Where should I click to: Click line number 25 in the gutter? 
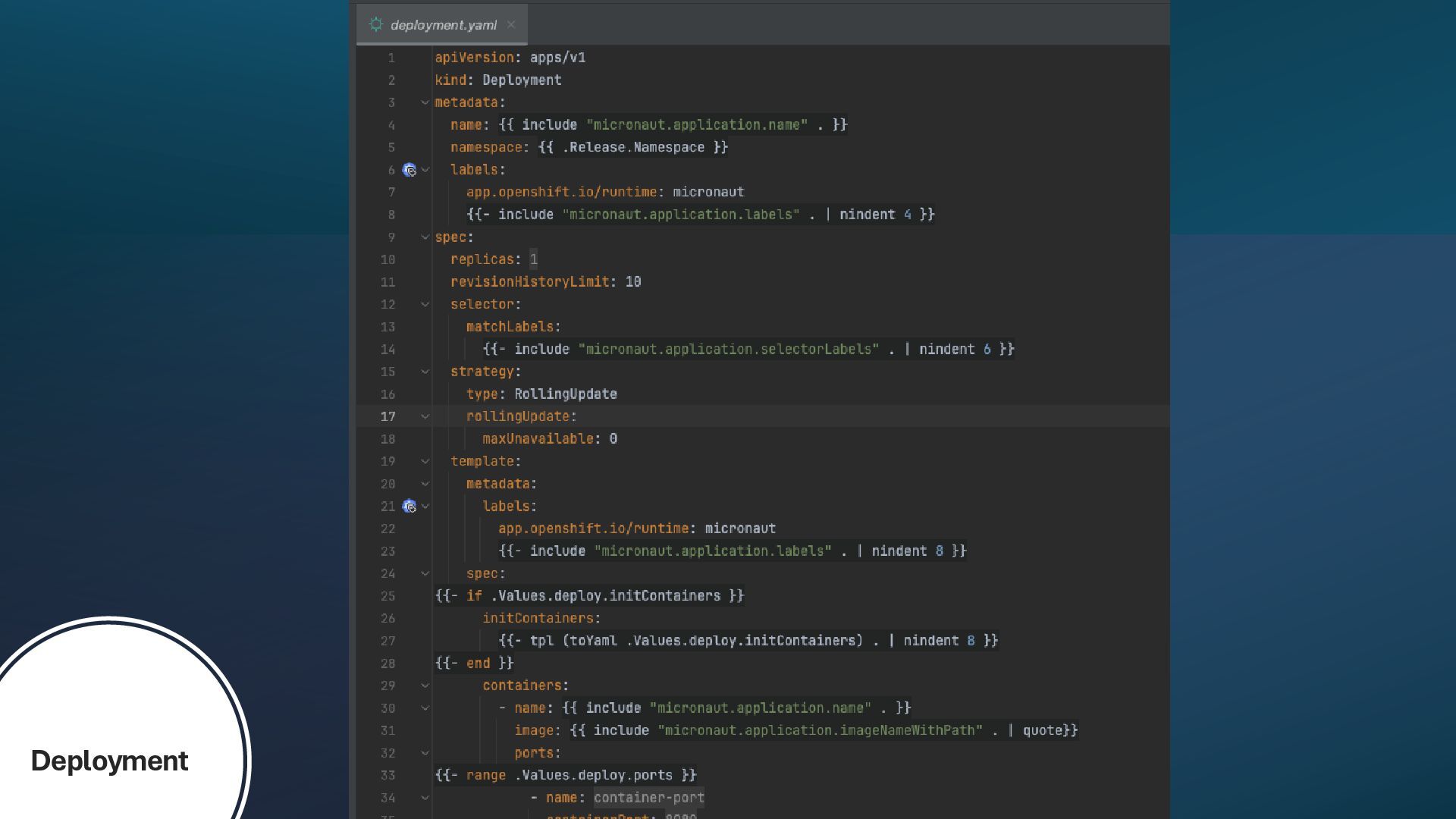coord(388,597)
